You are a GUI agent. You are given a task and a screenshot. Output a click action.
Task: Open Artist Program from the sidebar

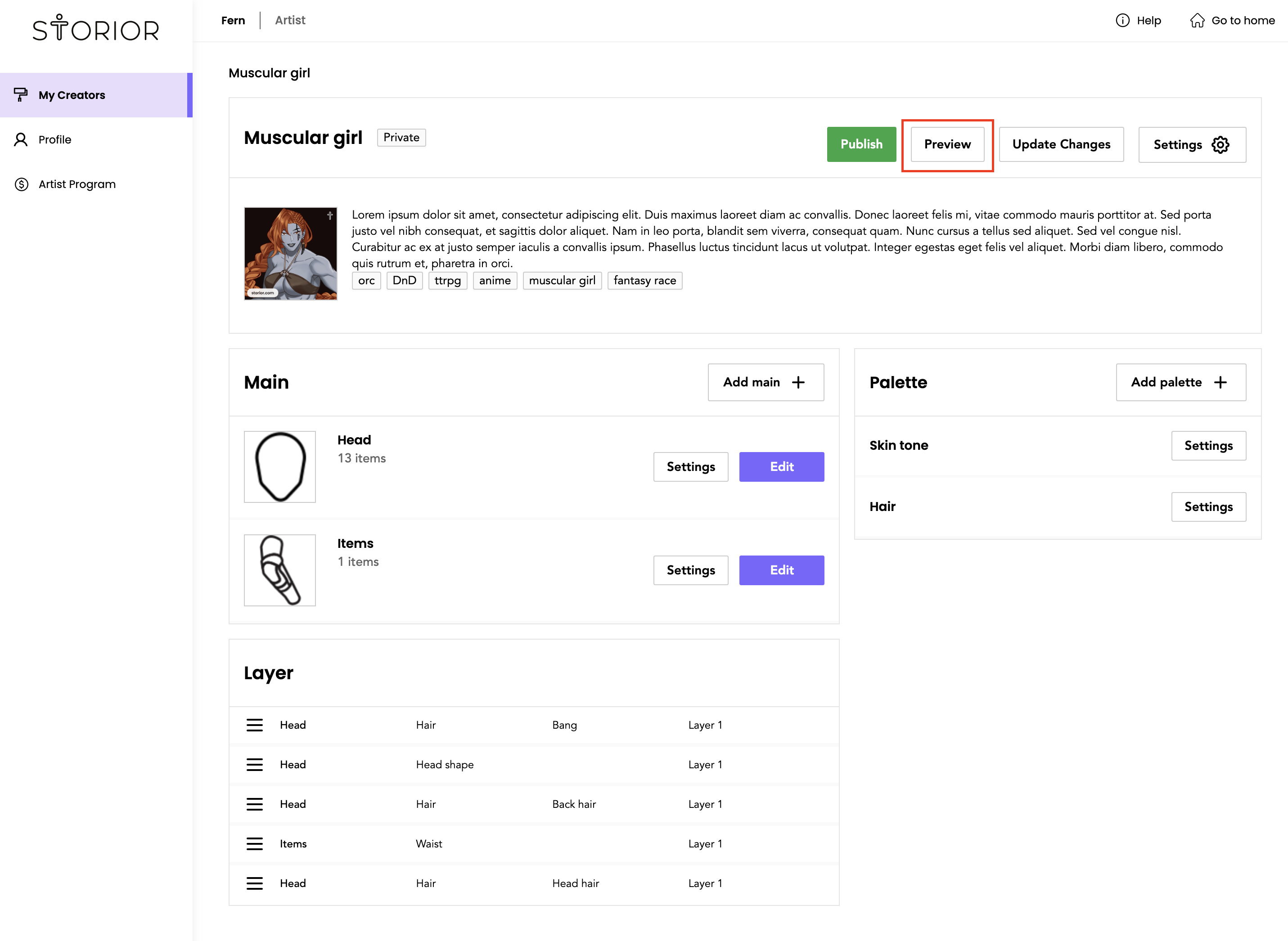(77, 184)
